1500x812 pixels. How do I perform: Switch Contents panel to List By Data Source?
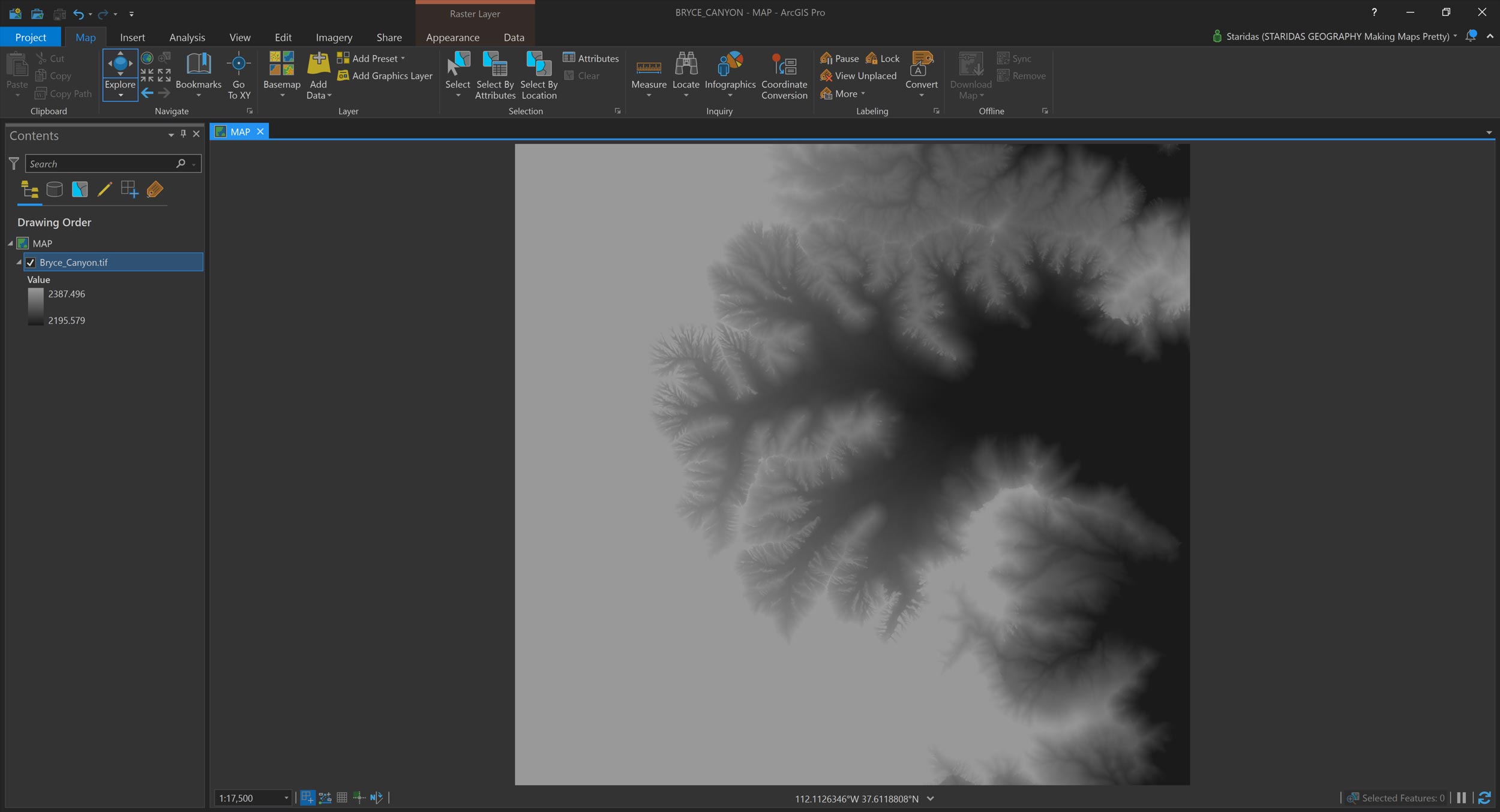pyautogui.click(x=55, y=190)
